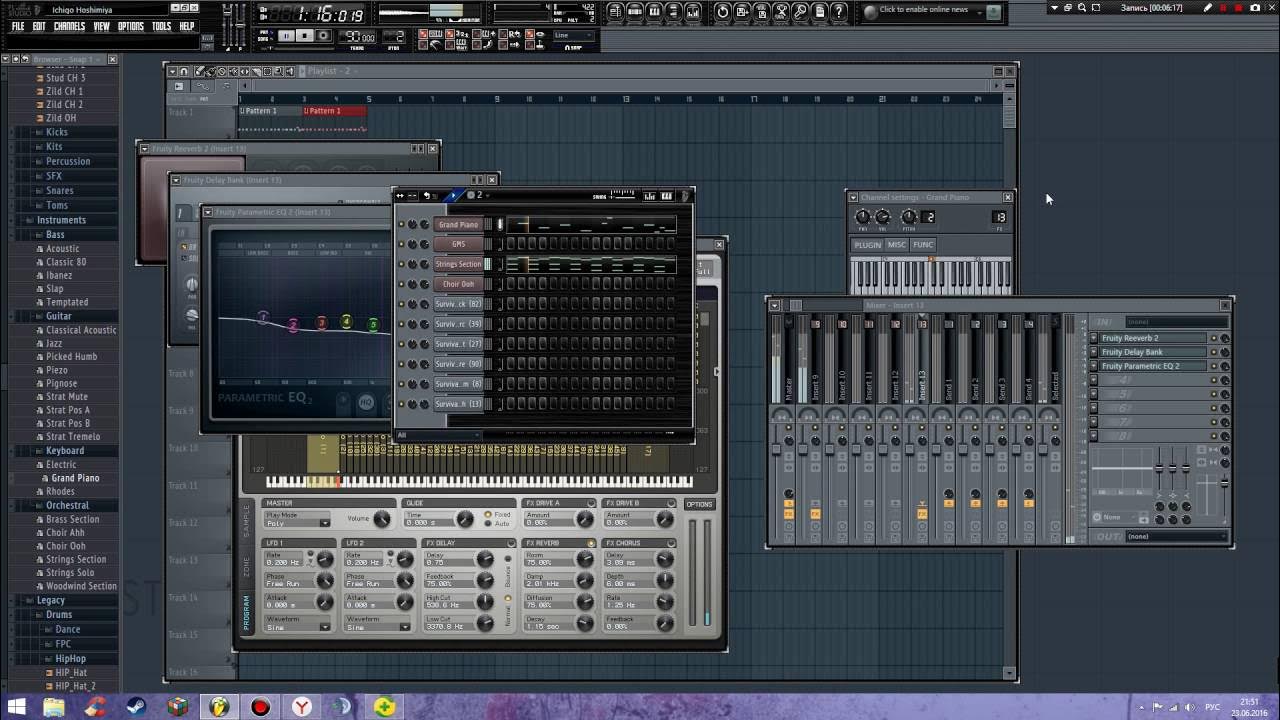Click the Insert 13 track volume fader
Viewport: 1280px width, 720px height.
coord(909,449)
